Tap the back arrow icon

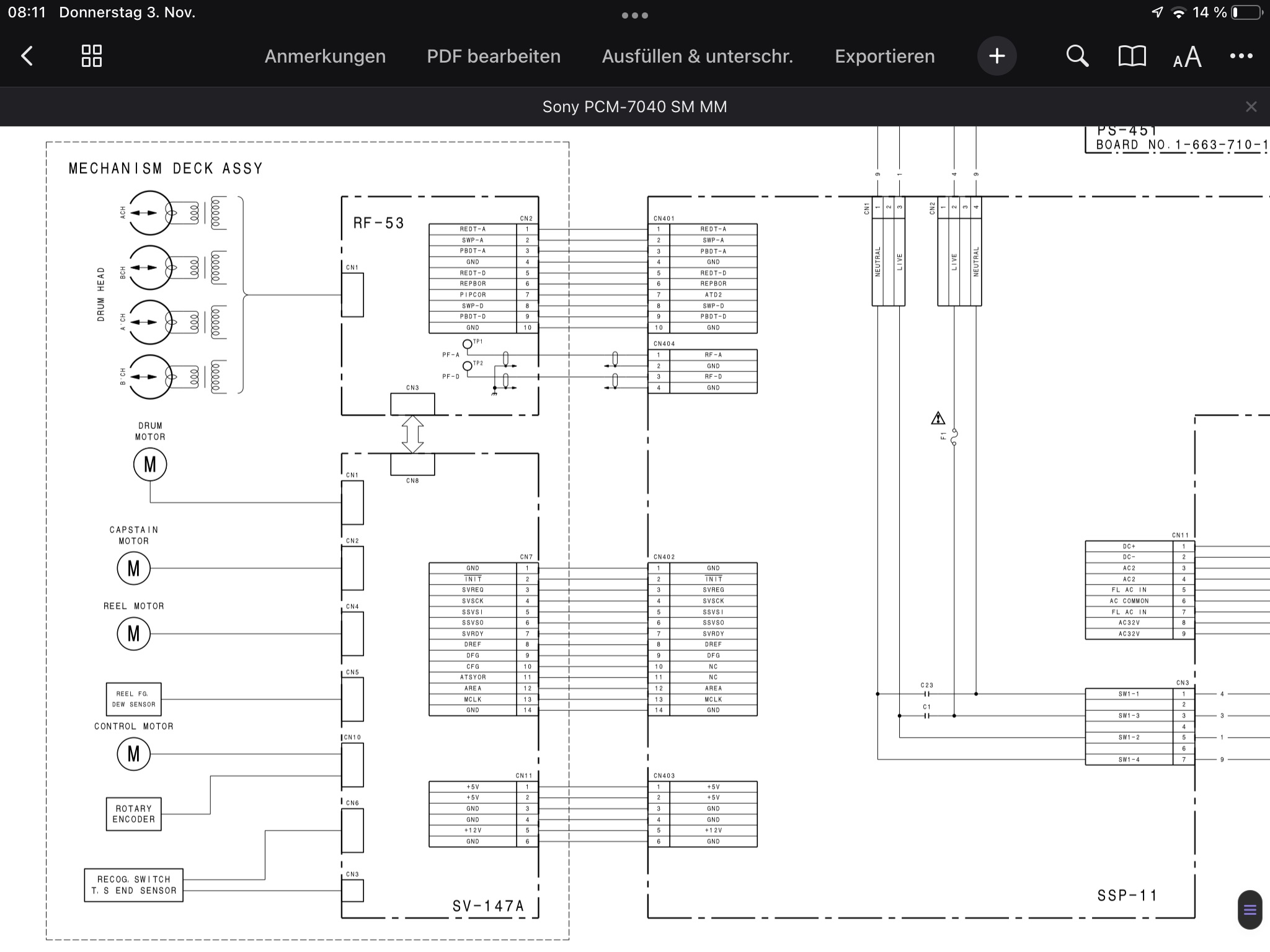pyautogui.click(x=27, y=56)
